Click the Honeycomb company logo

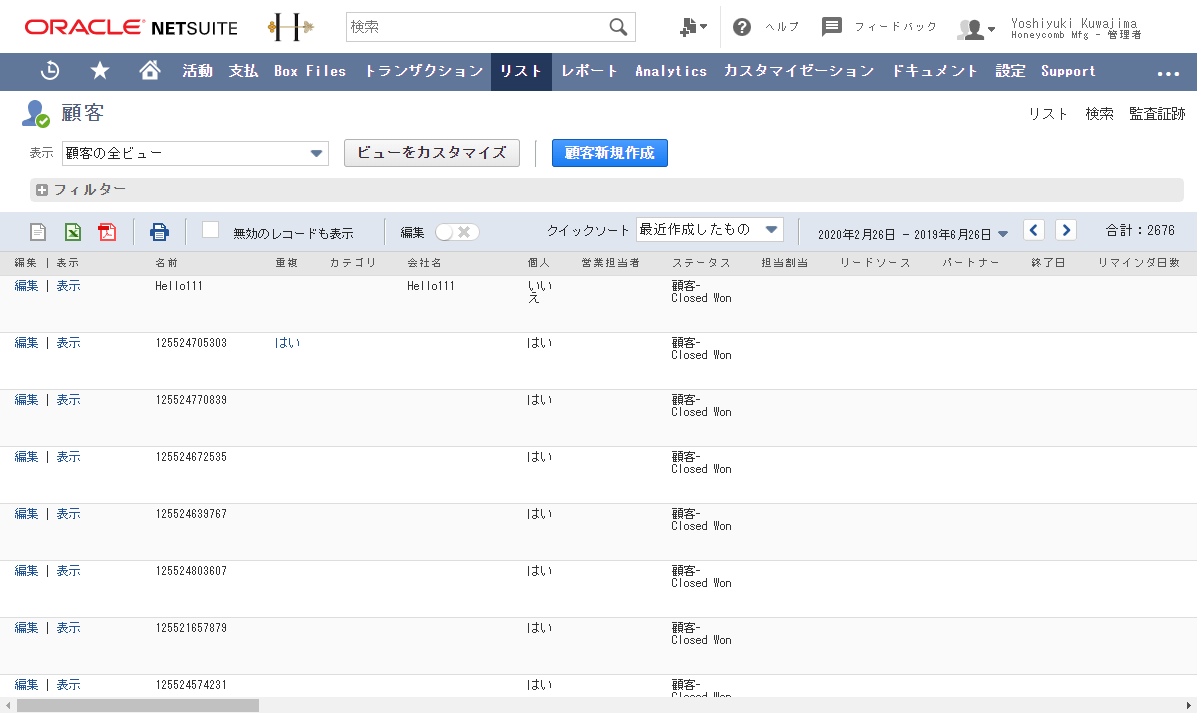point(290,27)
